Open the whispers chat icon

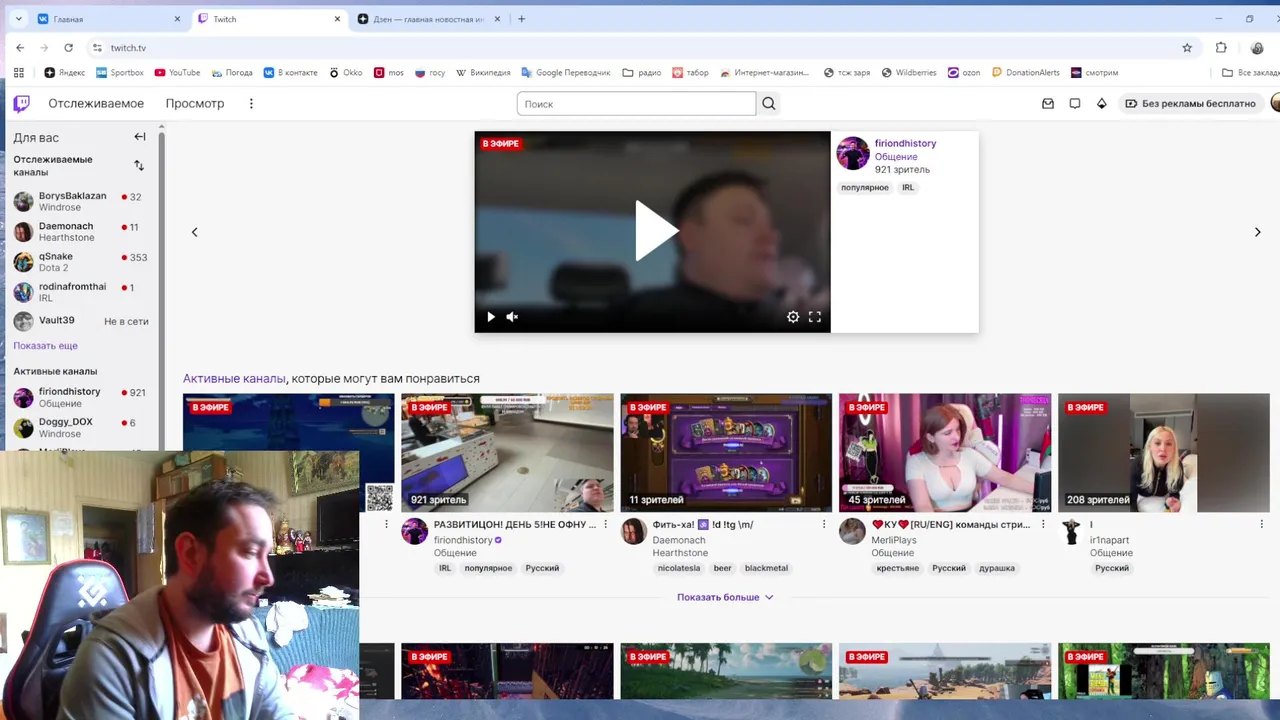(x=1075, y=103)
